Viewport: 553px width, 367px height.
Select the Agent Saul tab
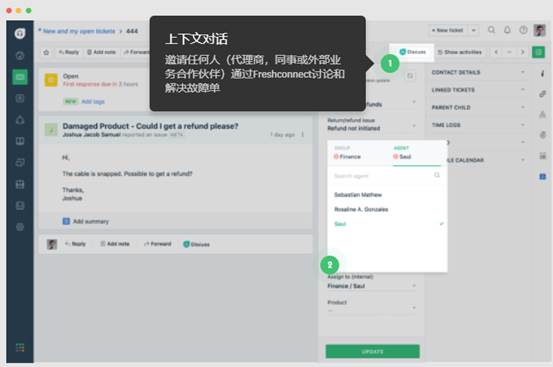(403, 153)
